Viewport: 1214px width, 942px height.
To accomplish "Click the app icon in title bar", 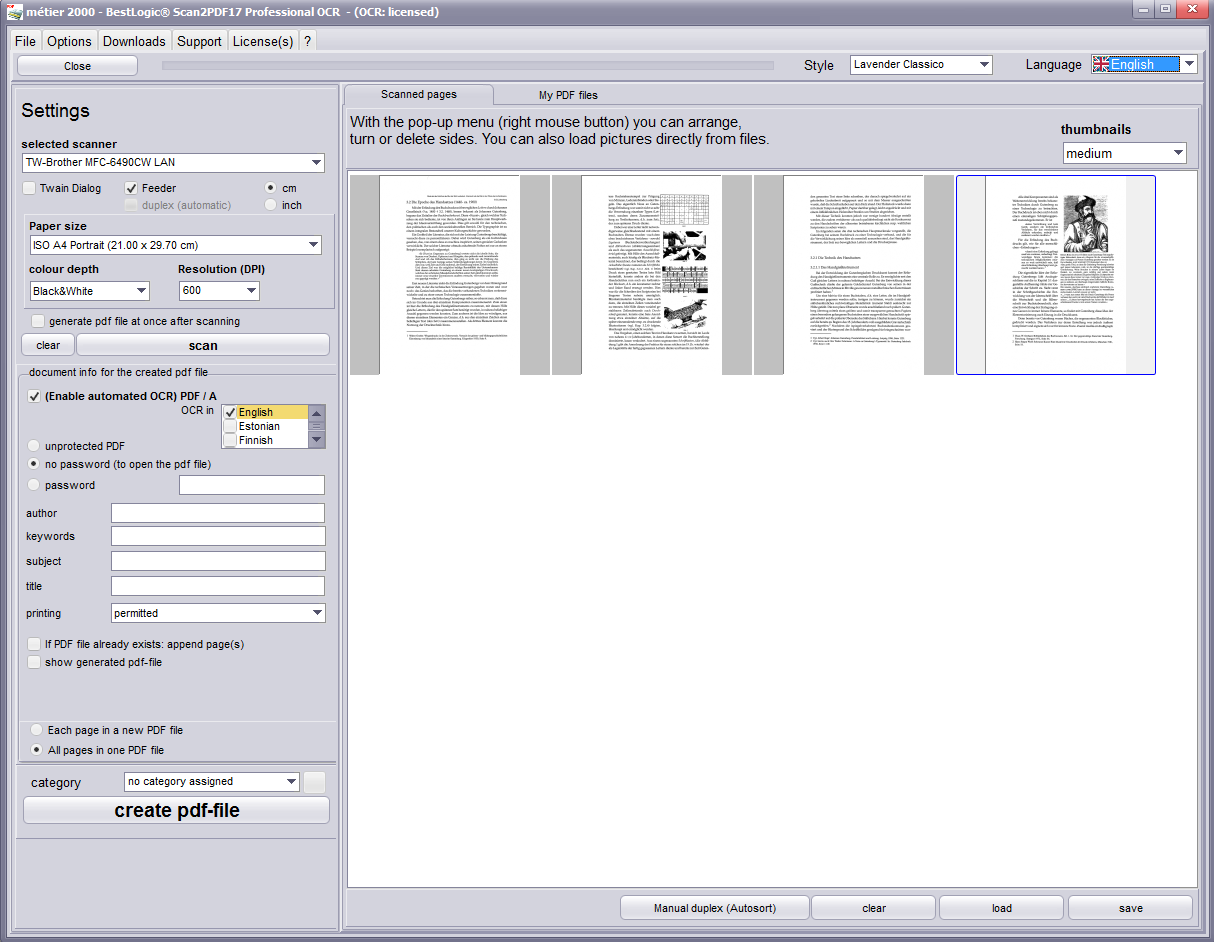I will pyautogui.click(x=14, y=11).
